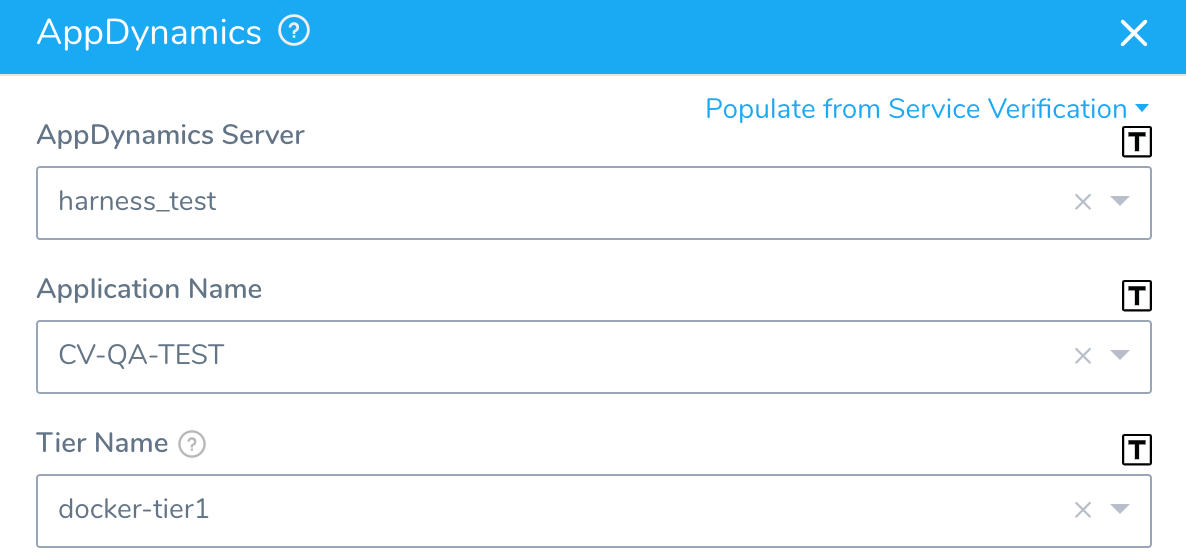The height and width of the screenshot is (560, 1186).
Task: Clear the harness_test server selection
Action: click(1083, 202)
